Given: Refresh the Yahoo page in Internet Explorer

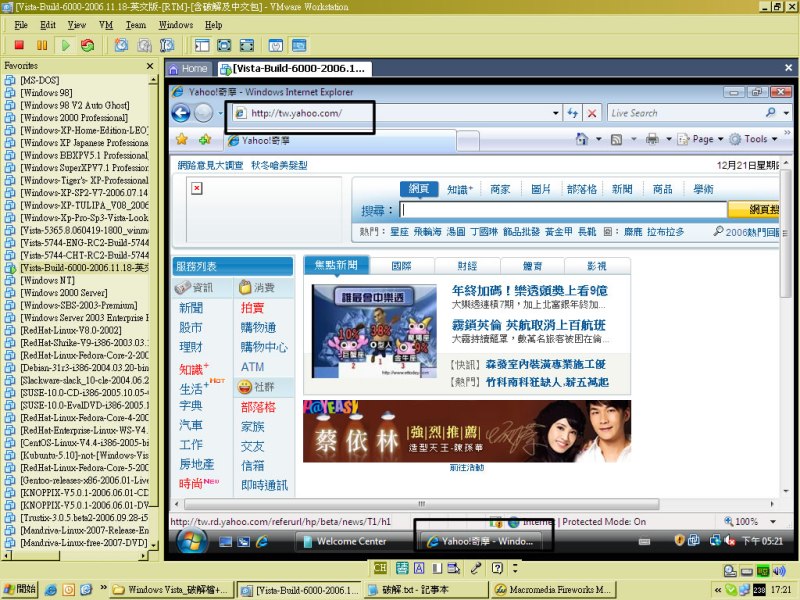Looking at the screenshot, I should pyautogui.click(x=572, y=113).
